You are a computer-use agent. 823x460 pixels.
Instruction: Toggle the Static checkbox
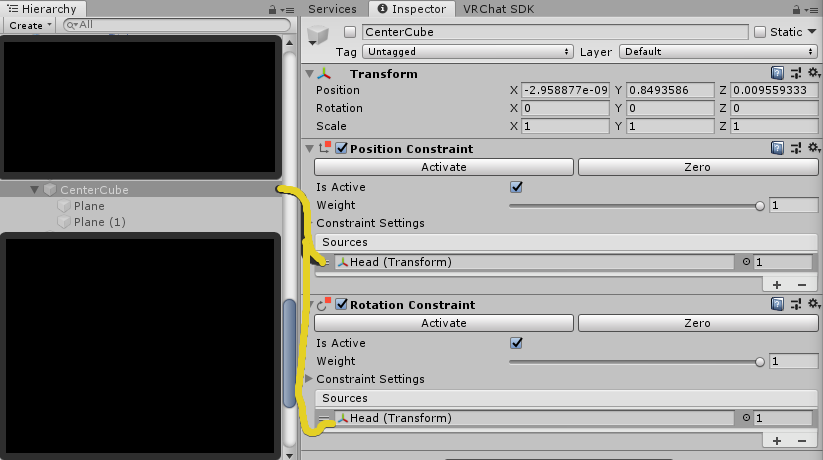(x=759, y=32)
